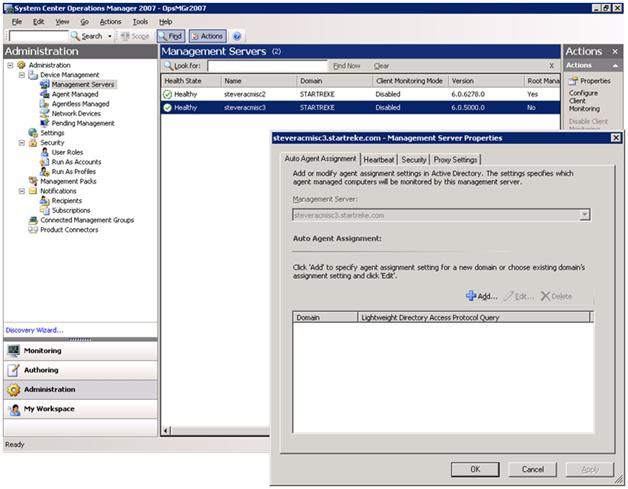Screen dimensions: 628x489
Task: Open the View menu
Action: point(62,22)
